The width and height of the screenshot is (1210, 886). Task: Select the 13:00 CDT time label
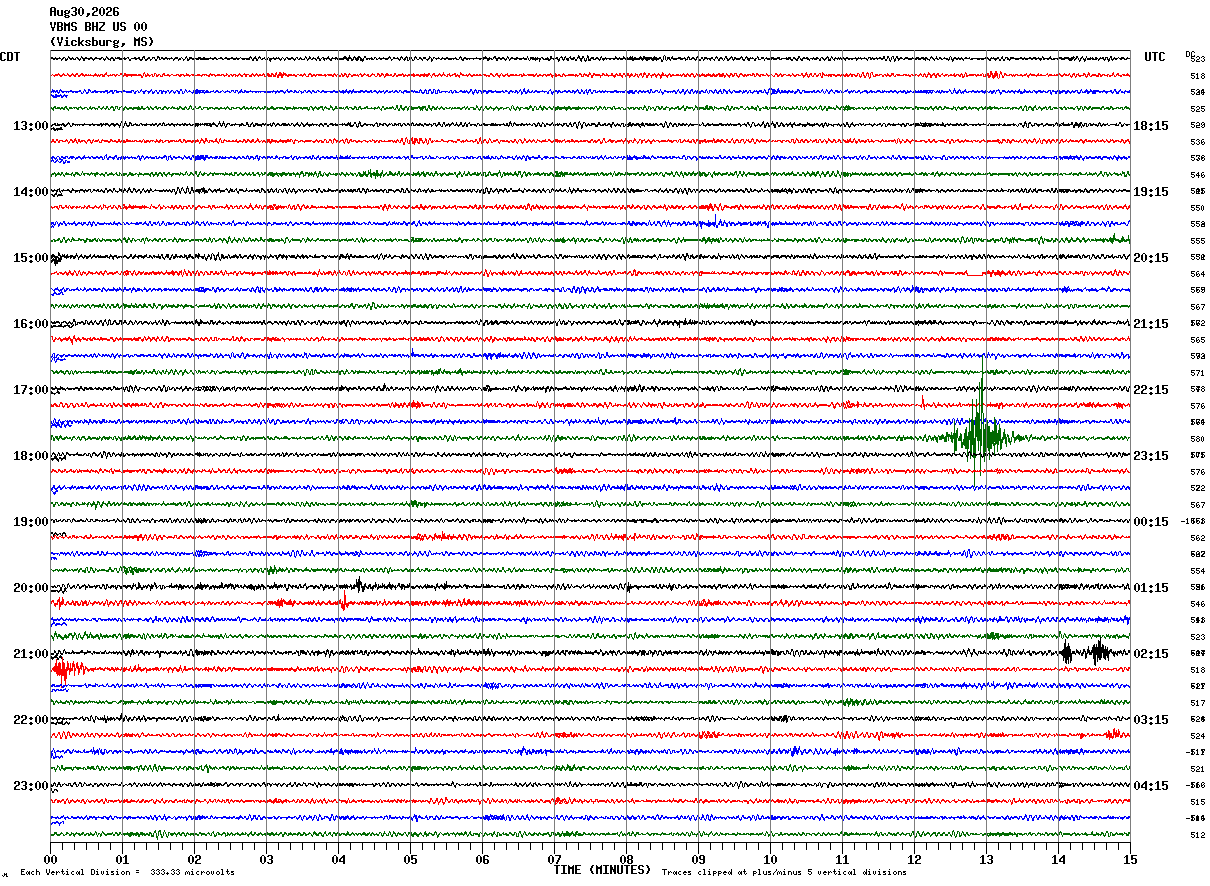[x=31, y=126]
